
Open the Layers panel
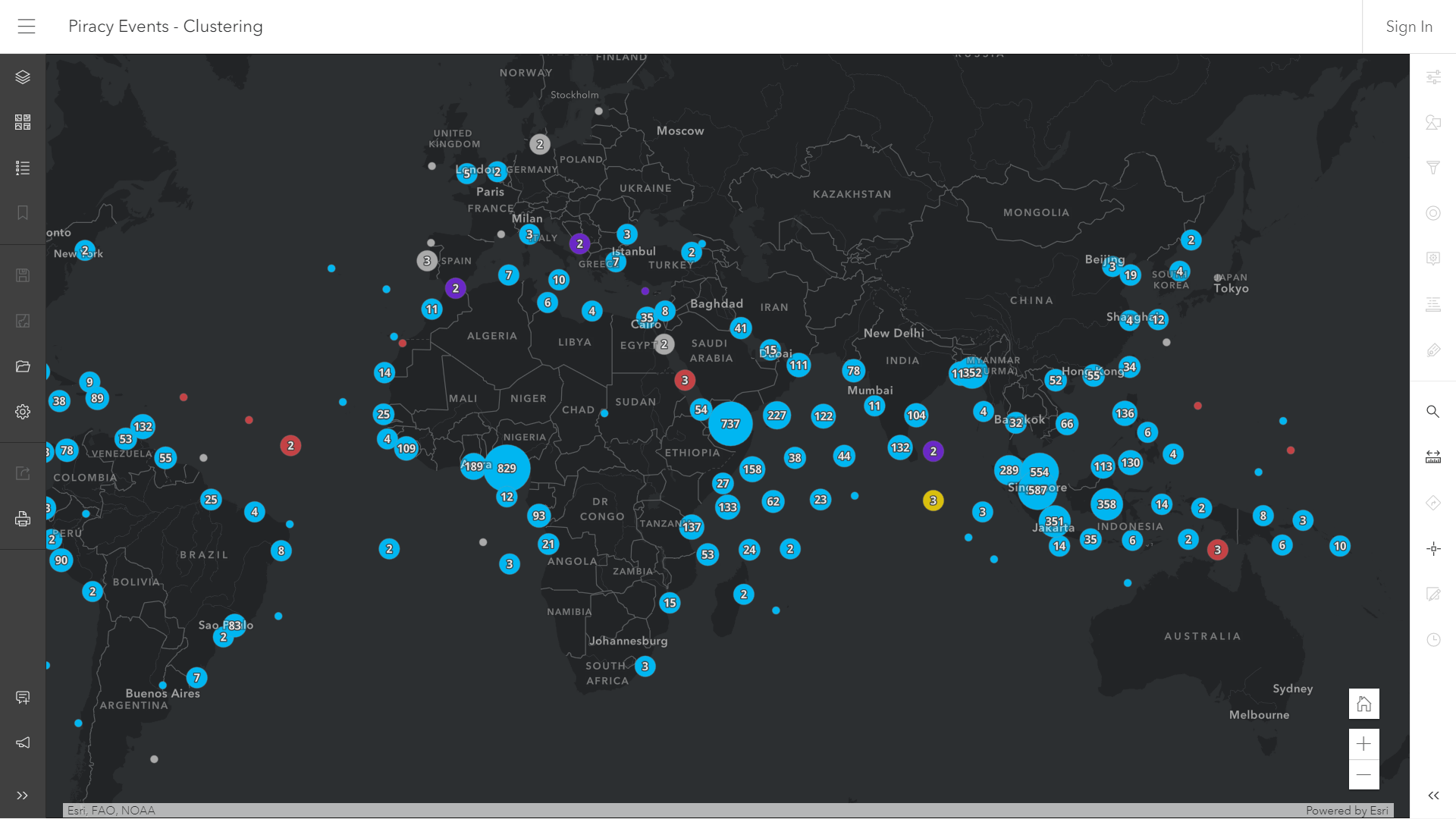click(22, 77)
